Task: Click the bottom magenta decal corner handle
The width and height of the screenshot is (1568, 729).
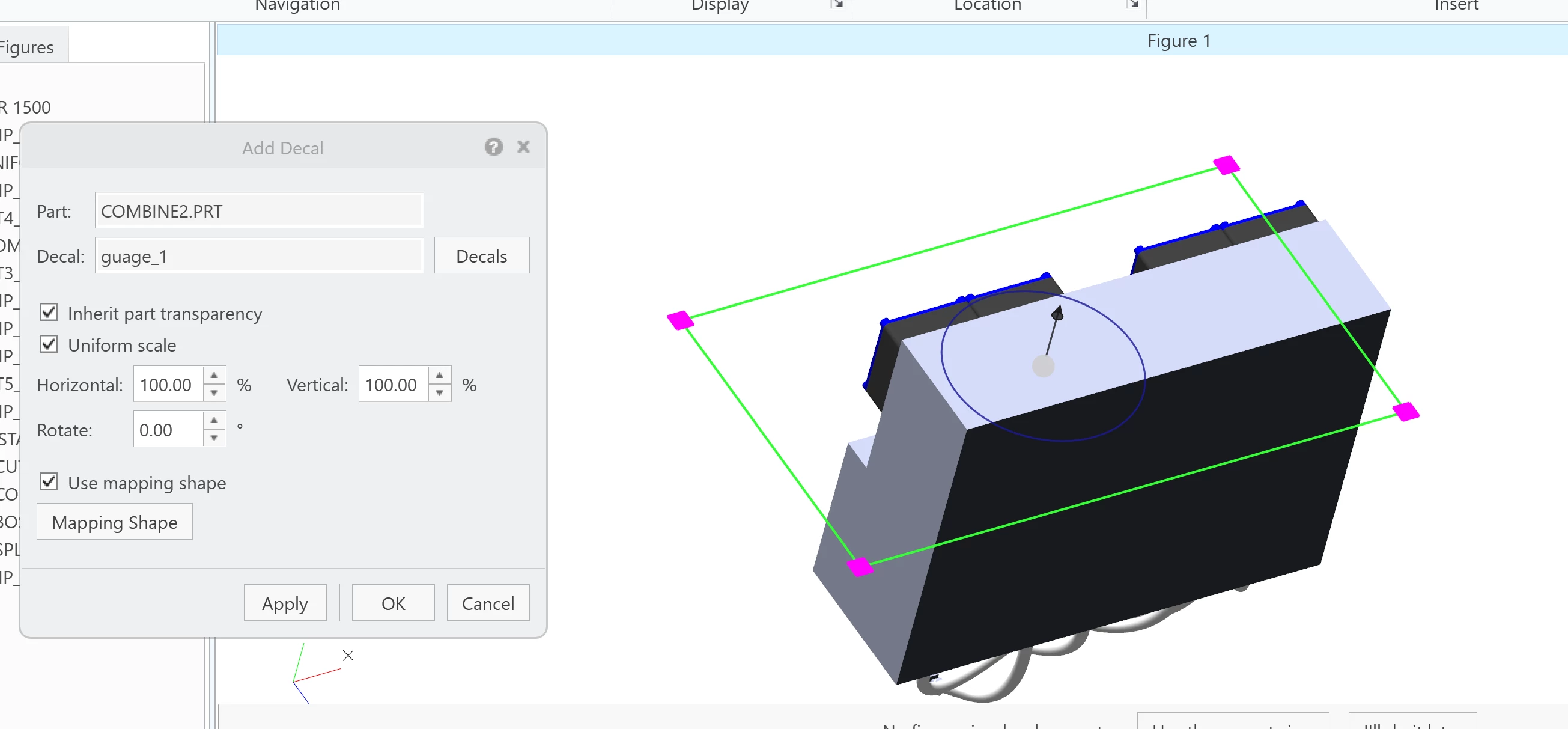Action: (x=860, y=566)
